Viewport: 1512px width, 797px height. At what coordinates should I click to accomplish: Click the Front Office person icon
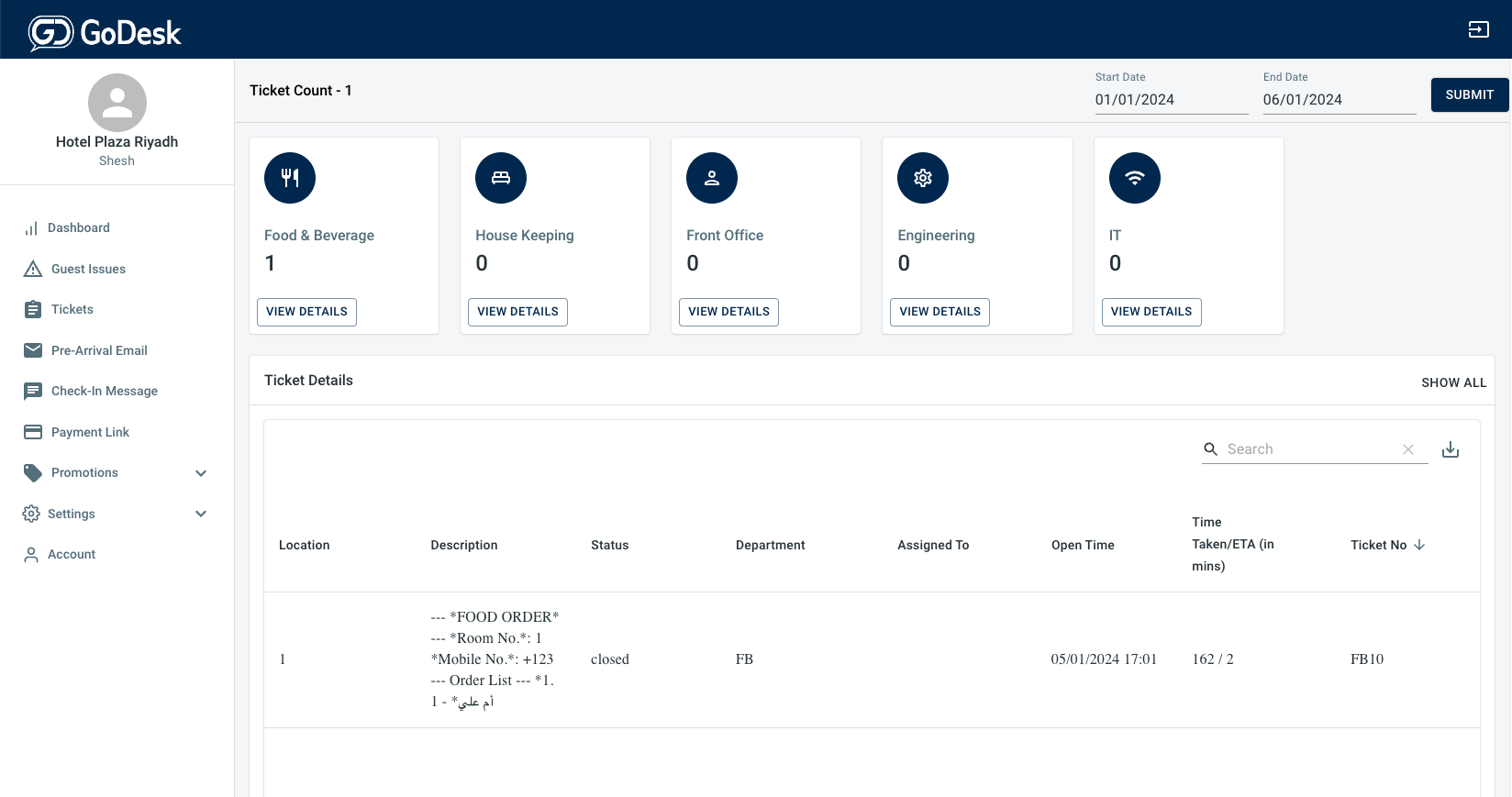[712, 178]
